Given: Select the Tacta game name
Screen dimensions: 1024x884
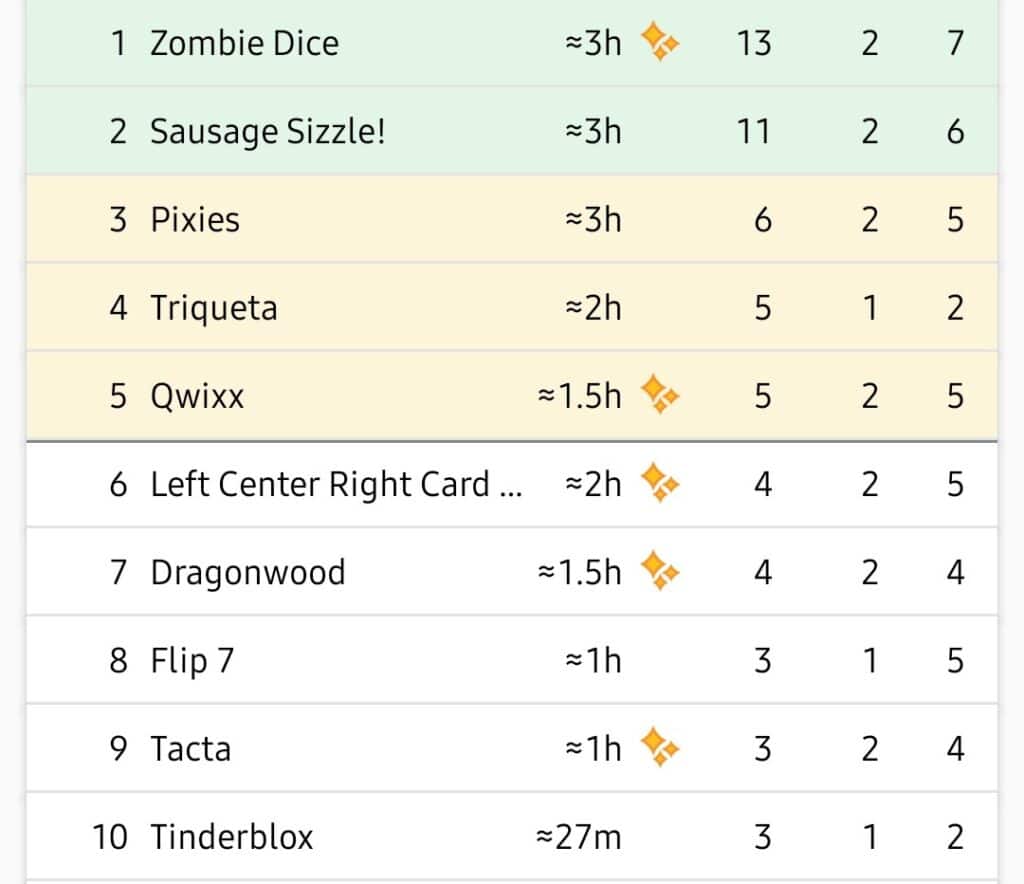Looking at the screenshot, I should (191, 749).
